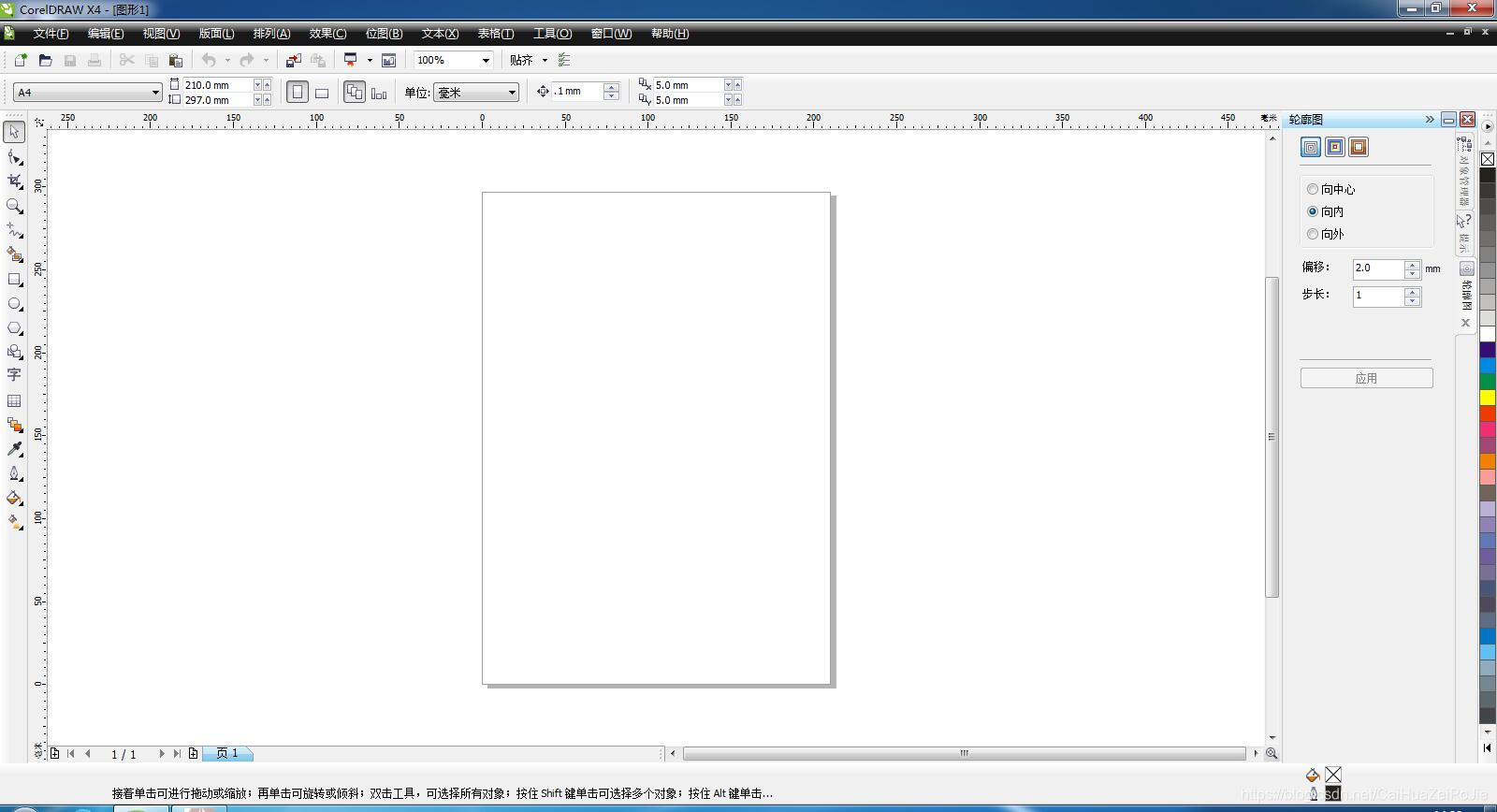This screenshot has height=812, width=1497.
Task: Open the 效果(C) menu
Action: tap(327, 34)
